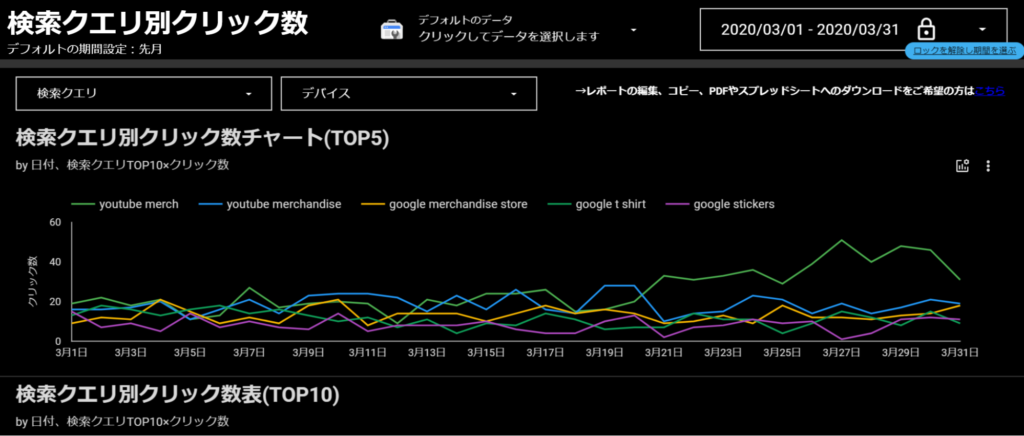The width and height of the screenshot is (1024, 436).
Task: Click the 3月15日 axis label
Action: pos(485,353)
